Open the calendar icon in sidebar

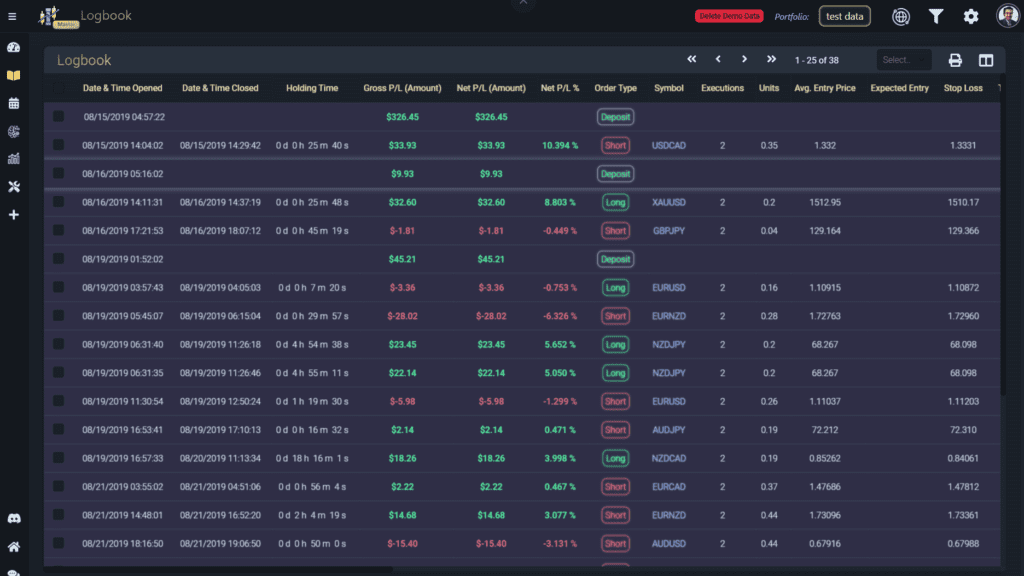point(13,103)
